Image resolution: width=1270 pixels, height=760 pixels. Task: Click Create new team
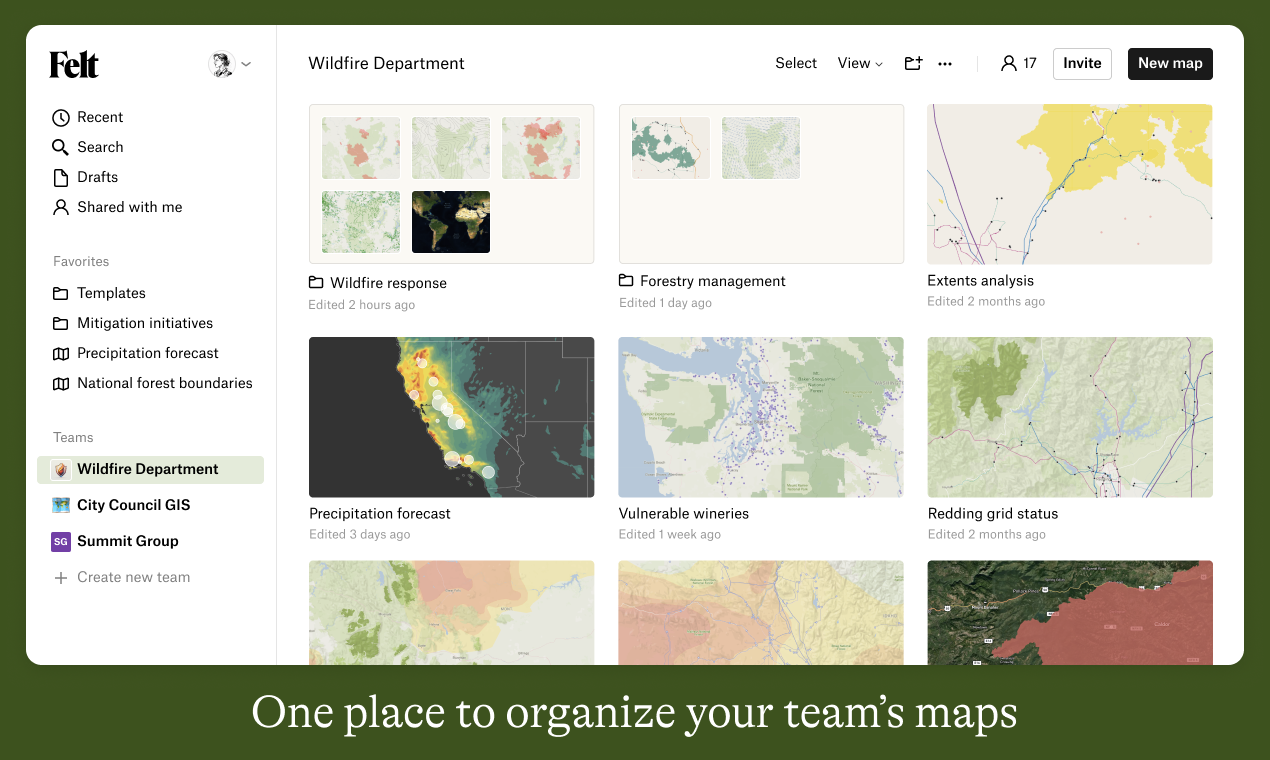[x=133, y=578]
